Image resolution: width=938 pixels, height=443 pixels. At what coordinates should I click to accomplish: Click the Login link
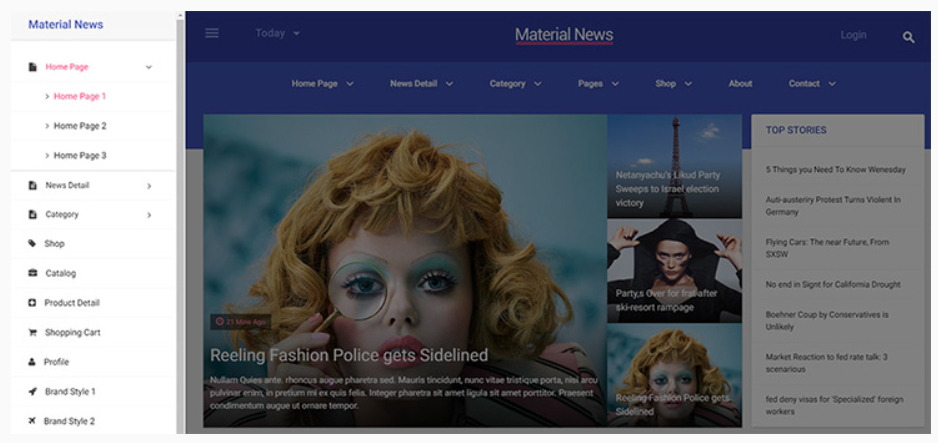pos(853,35)
